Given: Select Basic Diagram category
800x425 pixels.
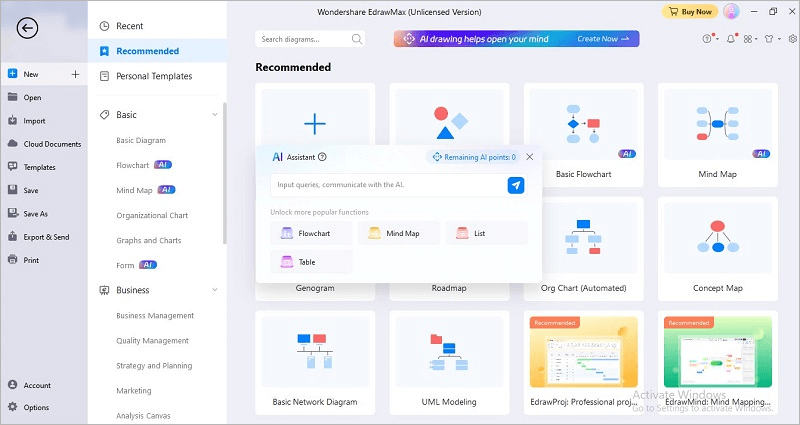Looking at the screenshot, I should tap(141, 140).
